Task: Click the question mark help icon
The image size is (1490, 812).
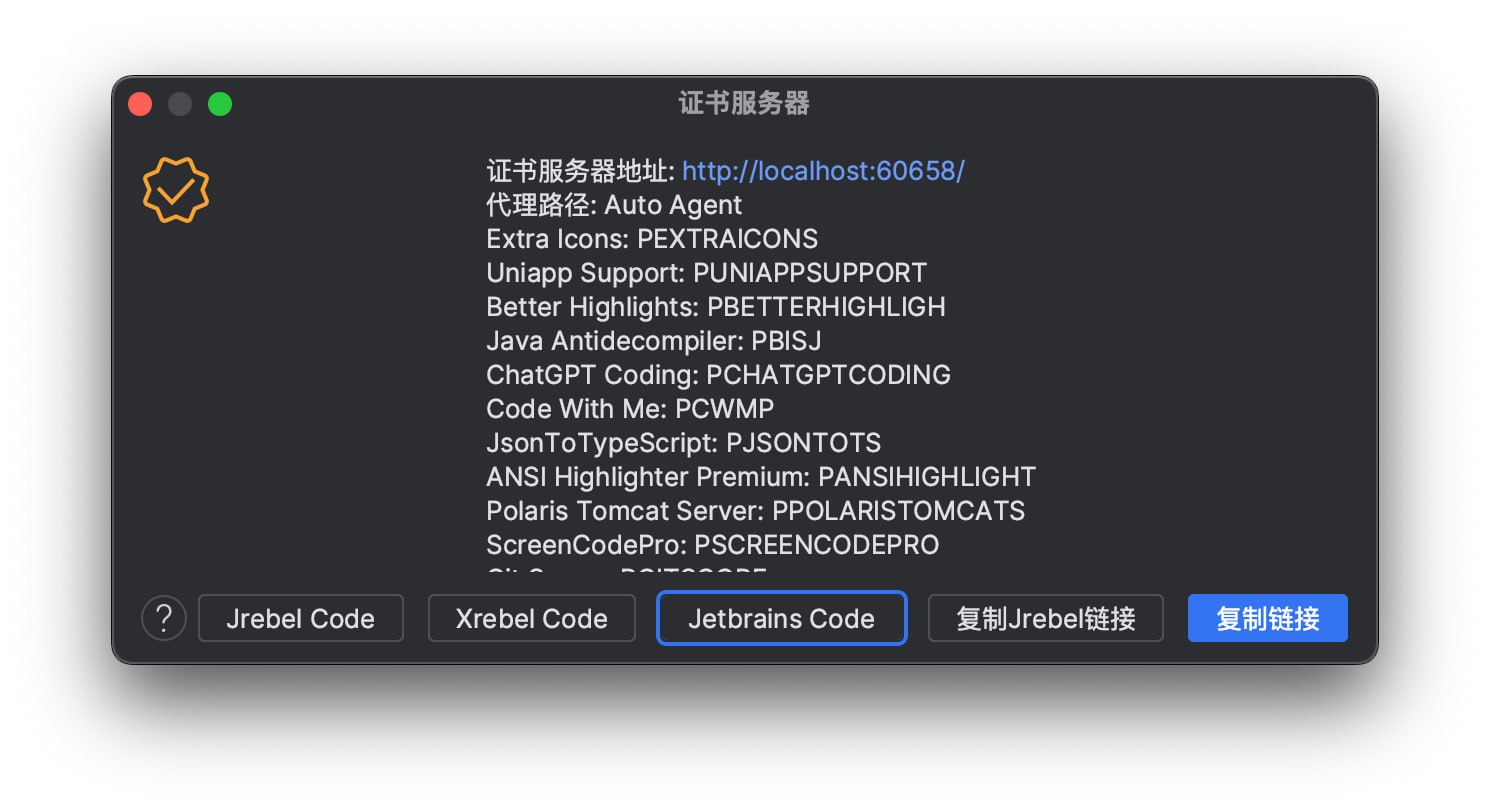Action: [x=164, y=619]
